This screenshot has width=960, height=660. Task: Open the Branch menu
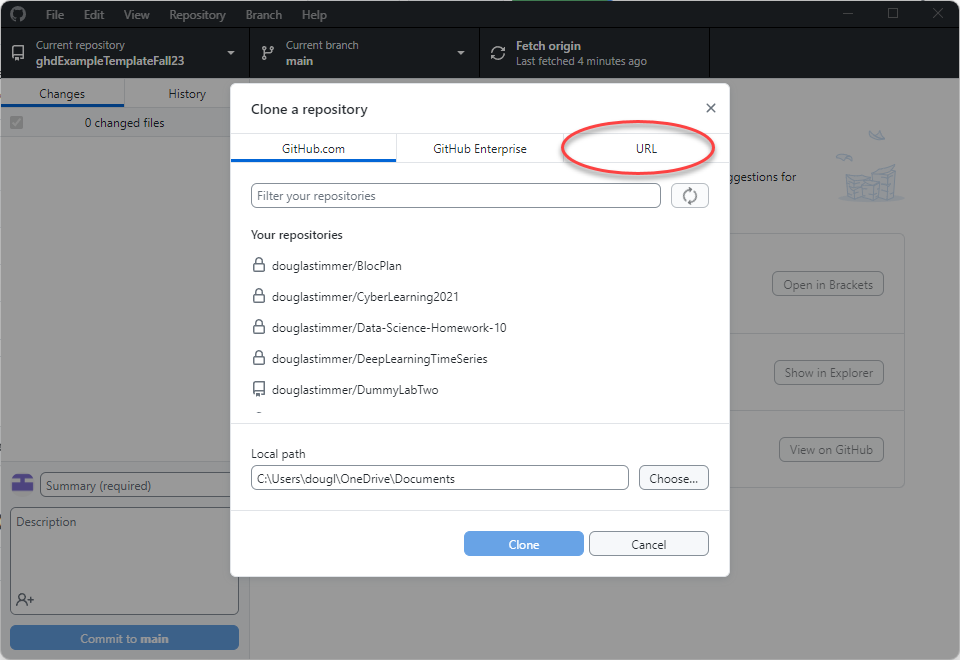pyautogui.click(x=264, y=15)
